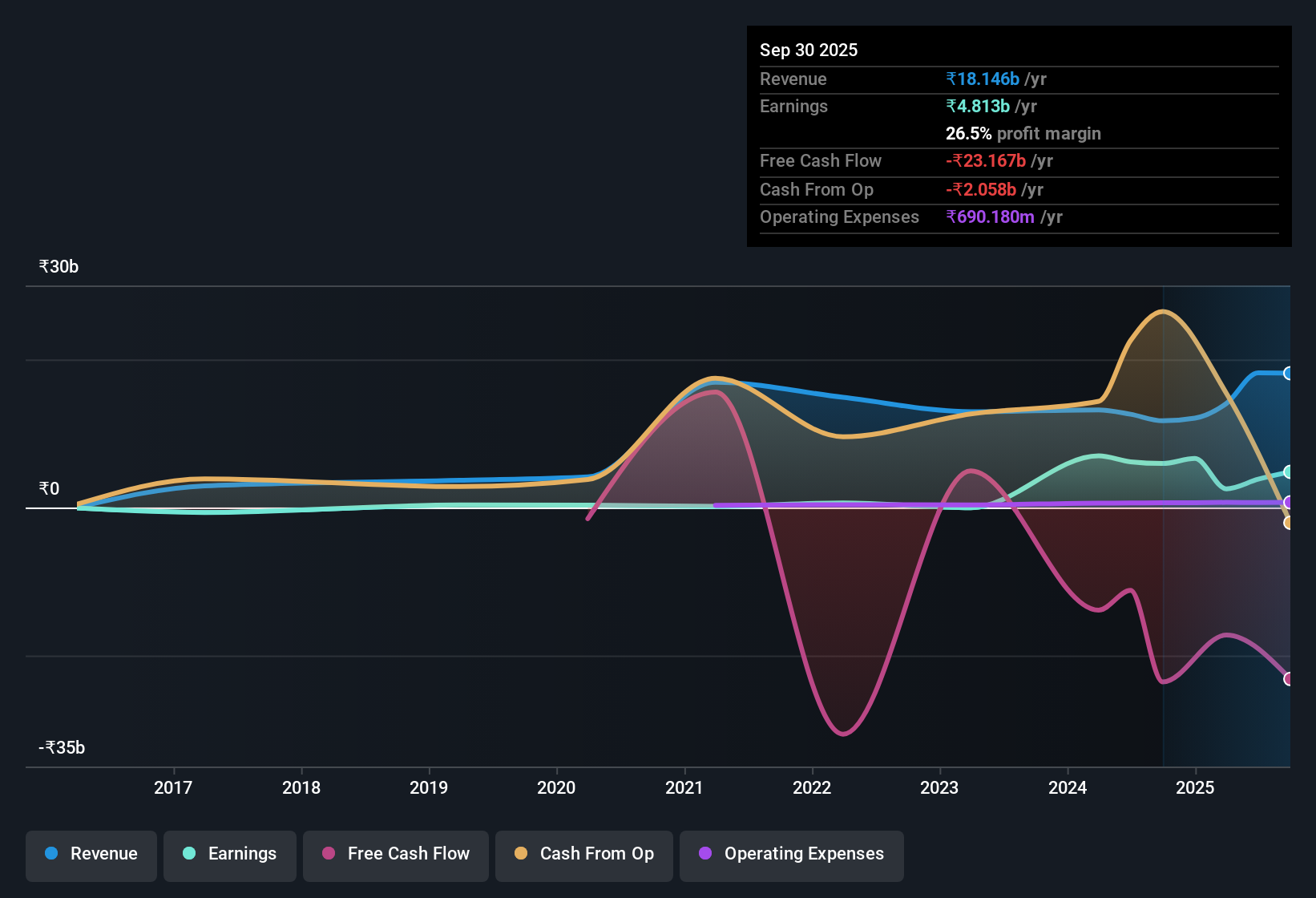Screen dimensions: 1316x898
Task: Expand the Cash From Op legend entry
Action: point(583,855)
